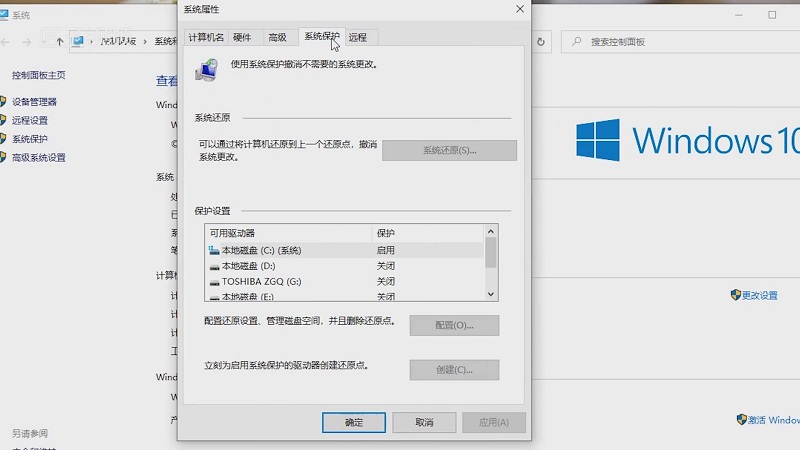Screen dimensions: 800x450
Task: Select drive 本地磁盘 (C:) (系统) row
Action: click(344, 251)
